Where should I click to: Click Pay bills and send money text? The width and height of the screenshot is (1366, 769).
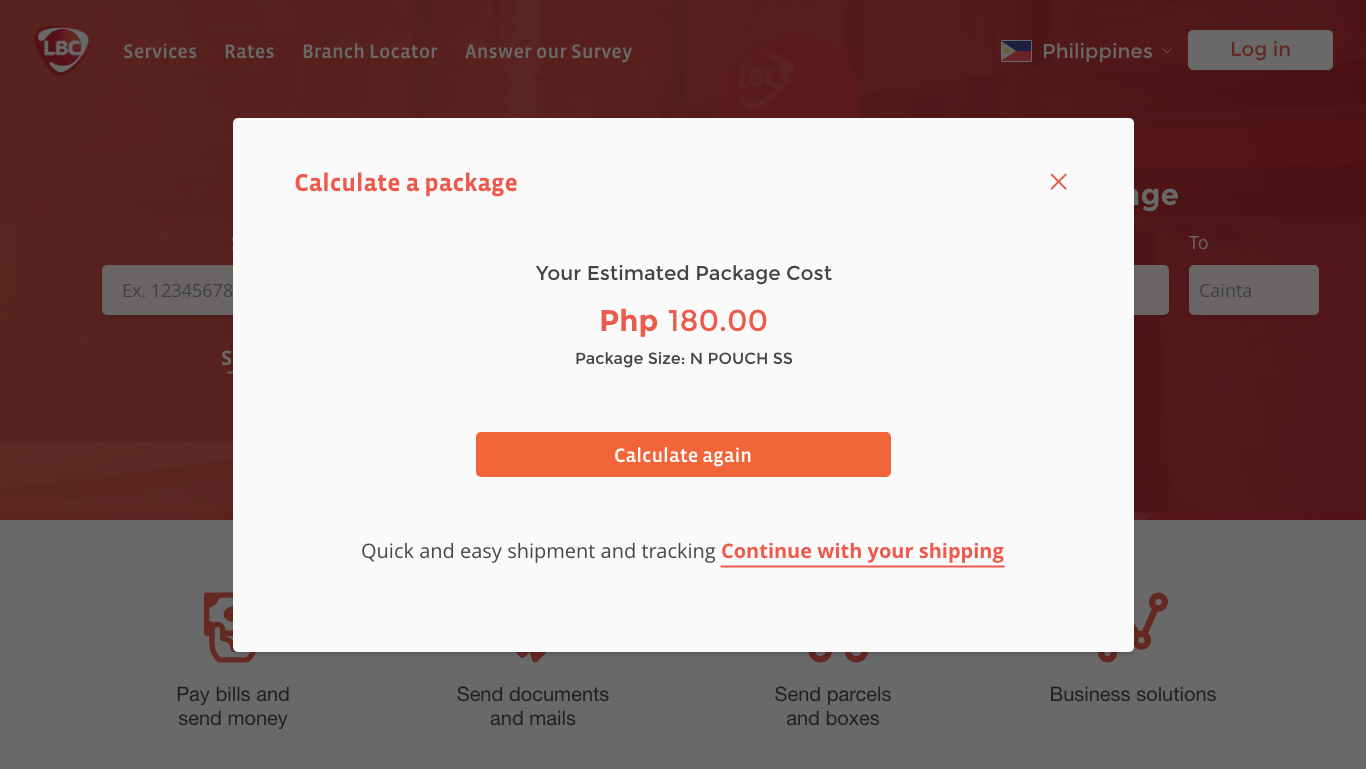tap(233, 706)
